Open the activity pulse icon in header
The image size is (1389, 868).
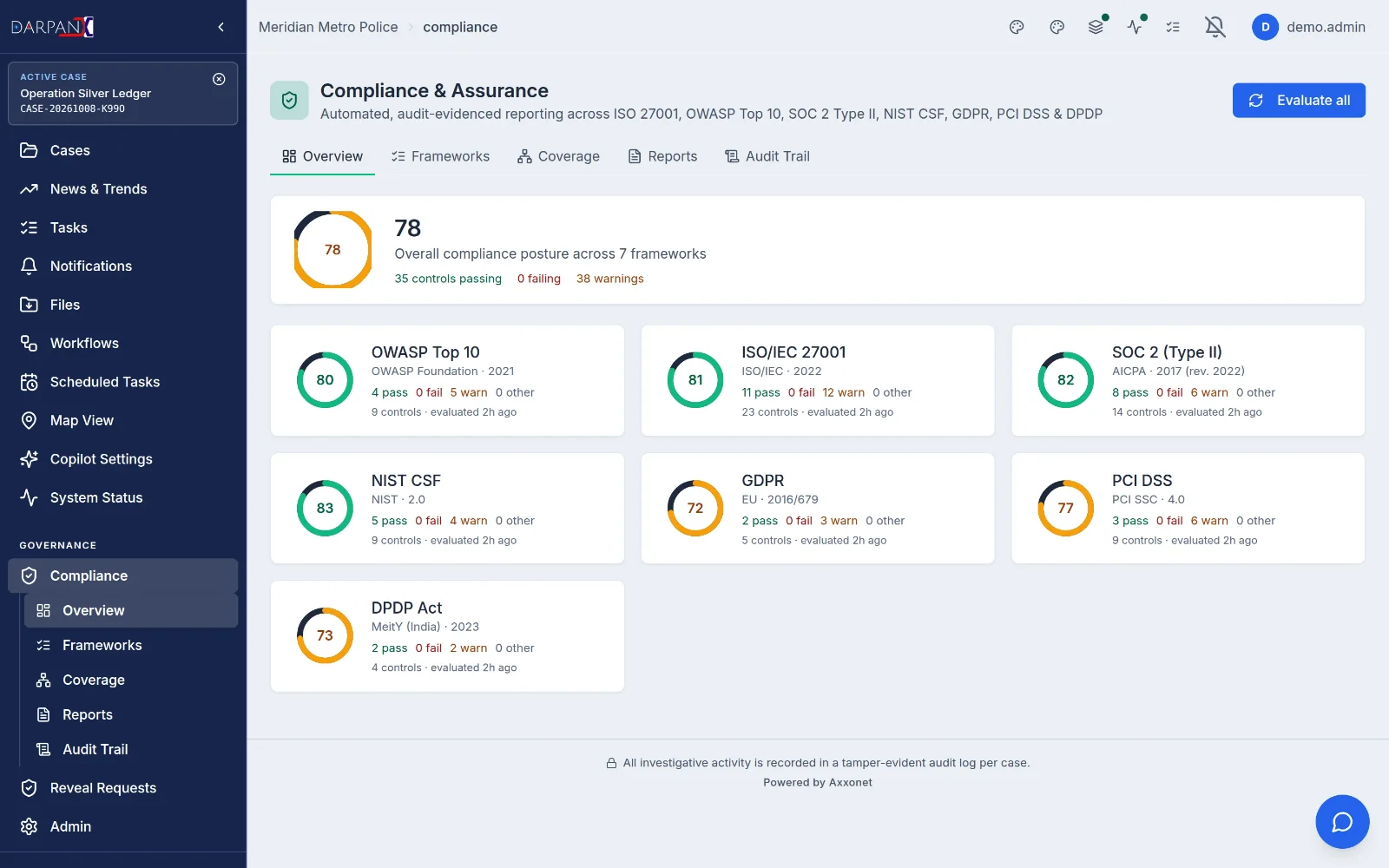pyautogui.click(x=1135, y=27)
